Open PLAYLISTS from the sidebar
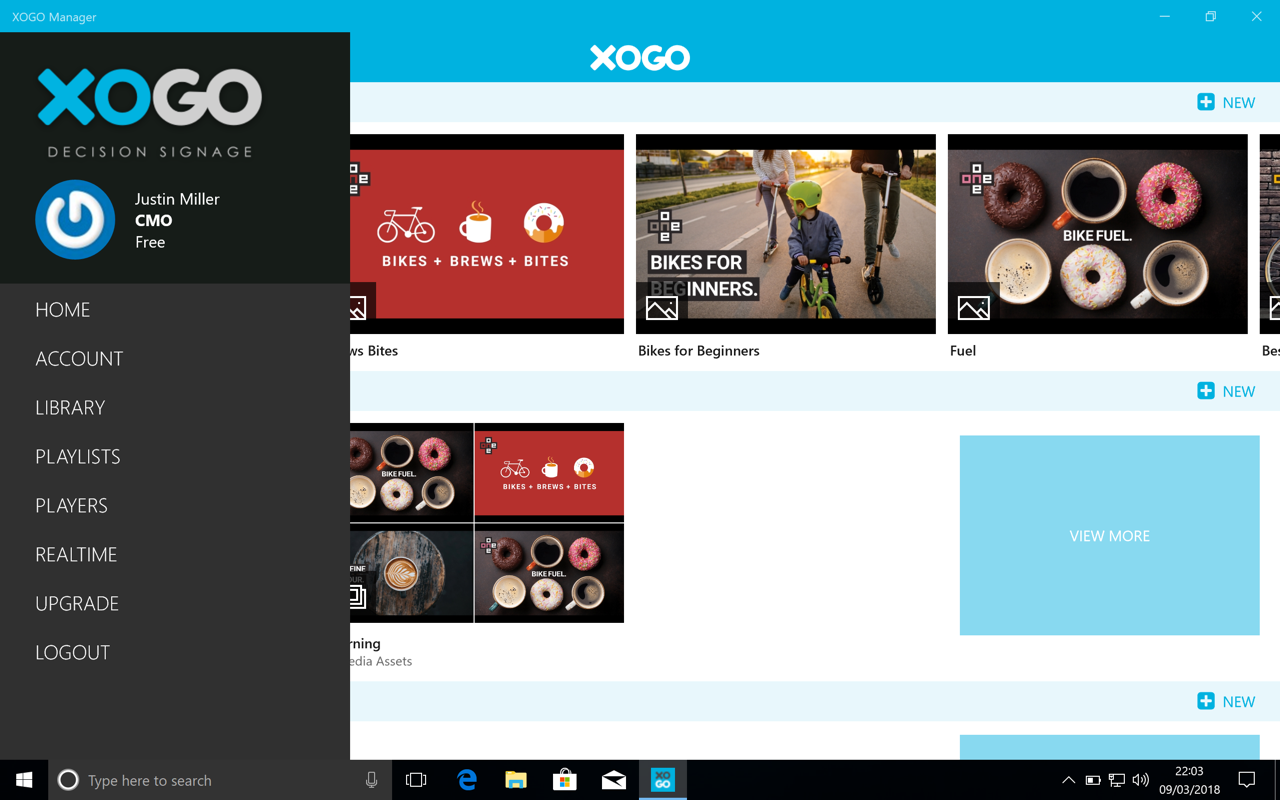Screen dimensions: 1280x800 pos(78,457)
